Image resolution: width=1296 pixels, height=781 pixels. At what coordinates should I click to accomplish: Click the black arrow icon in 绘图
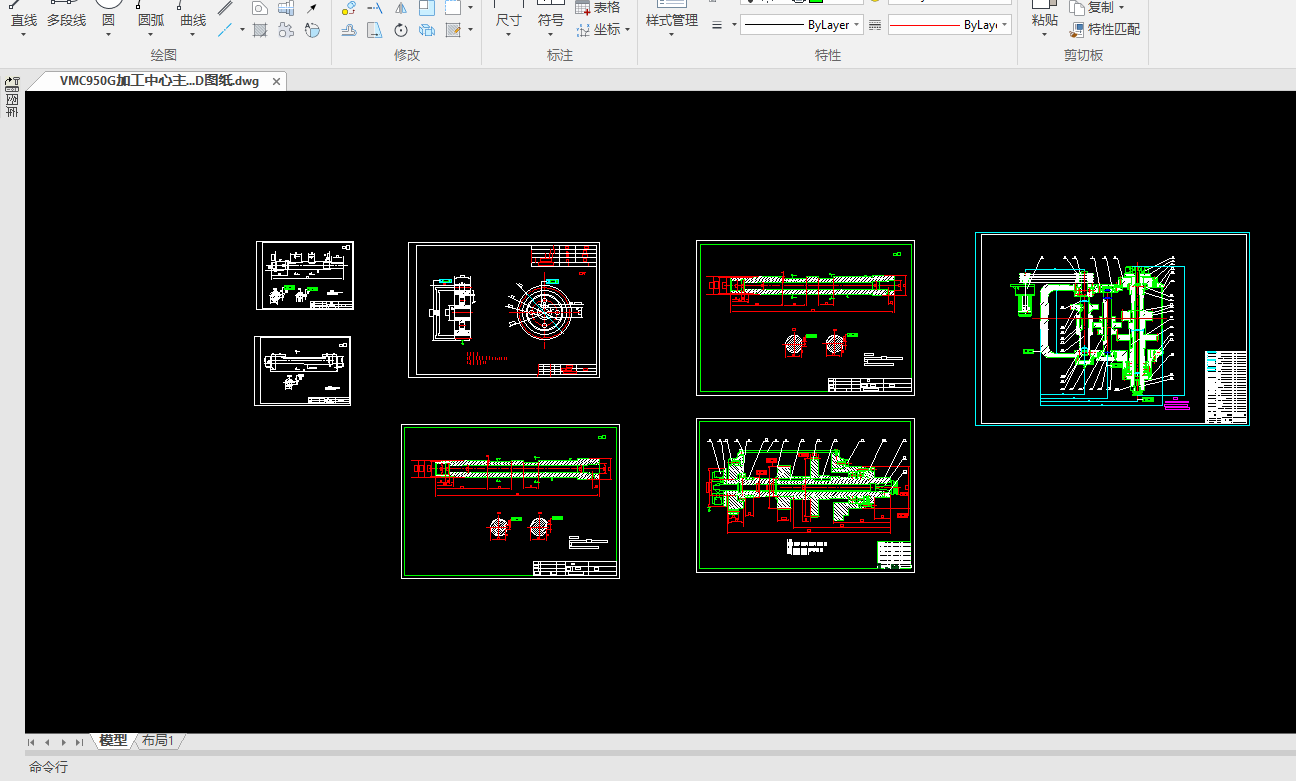(312, 8)
